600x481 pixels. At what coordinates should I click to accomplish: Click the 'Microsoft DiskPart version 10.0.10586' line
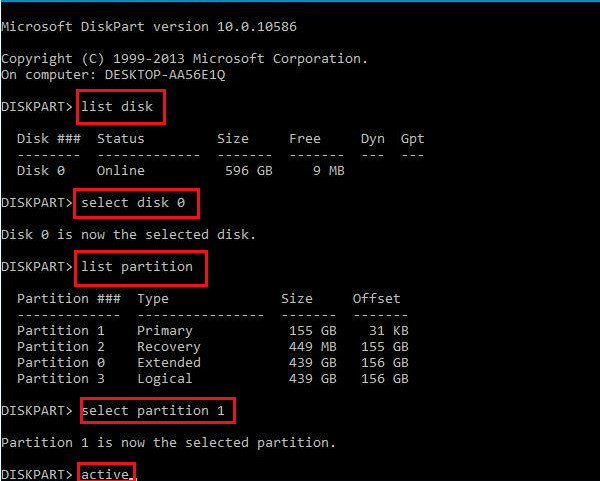pos(148,27)
